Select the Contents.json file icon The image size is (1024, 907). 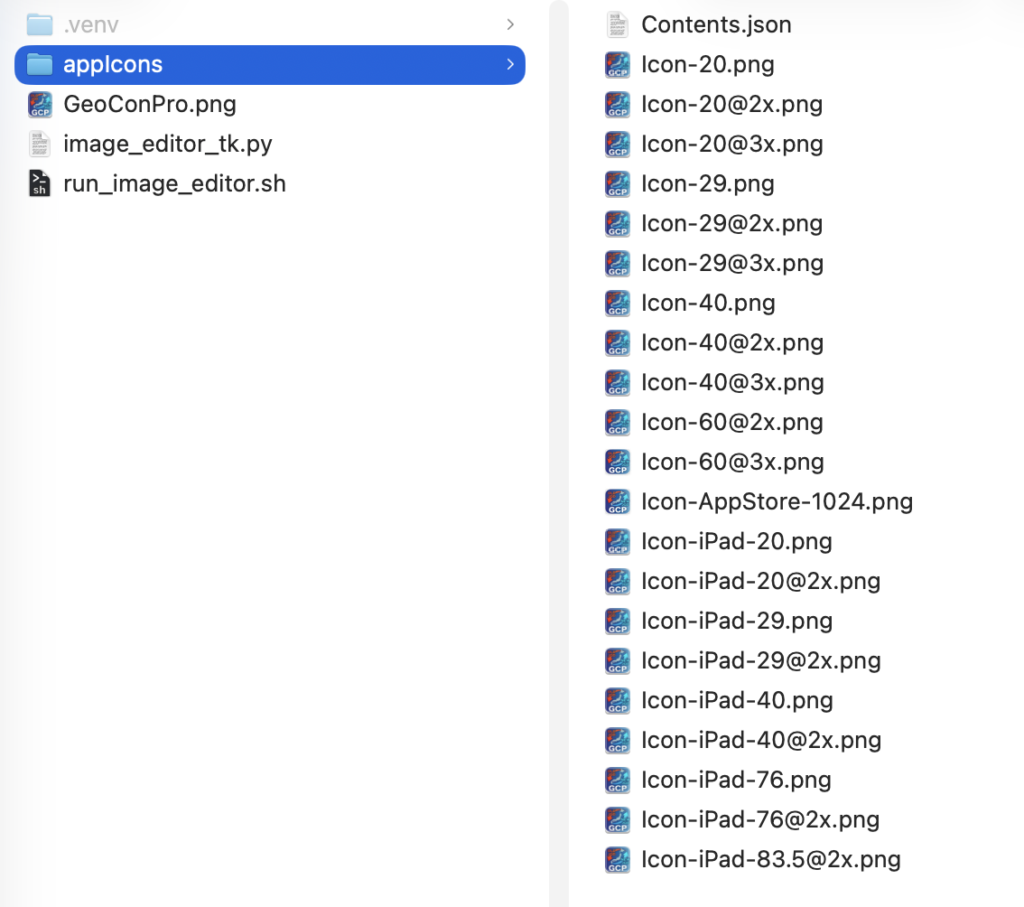pyautogui.click(x=617, y=25)
